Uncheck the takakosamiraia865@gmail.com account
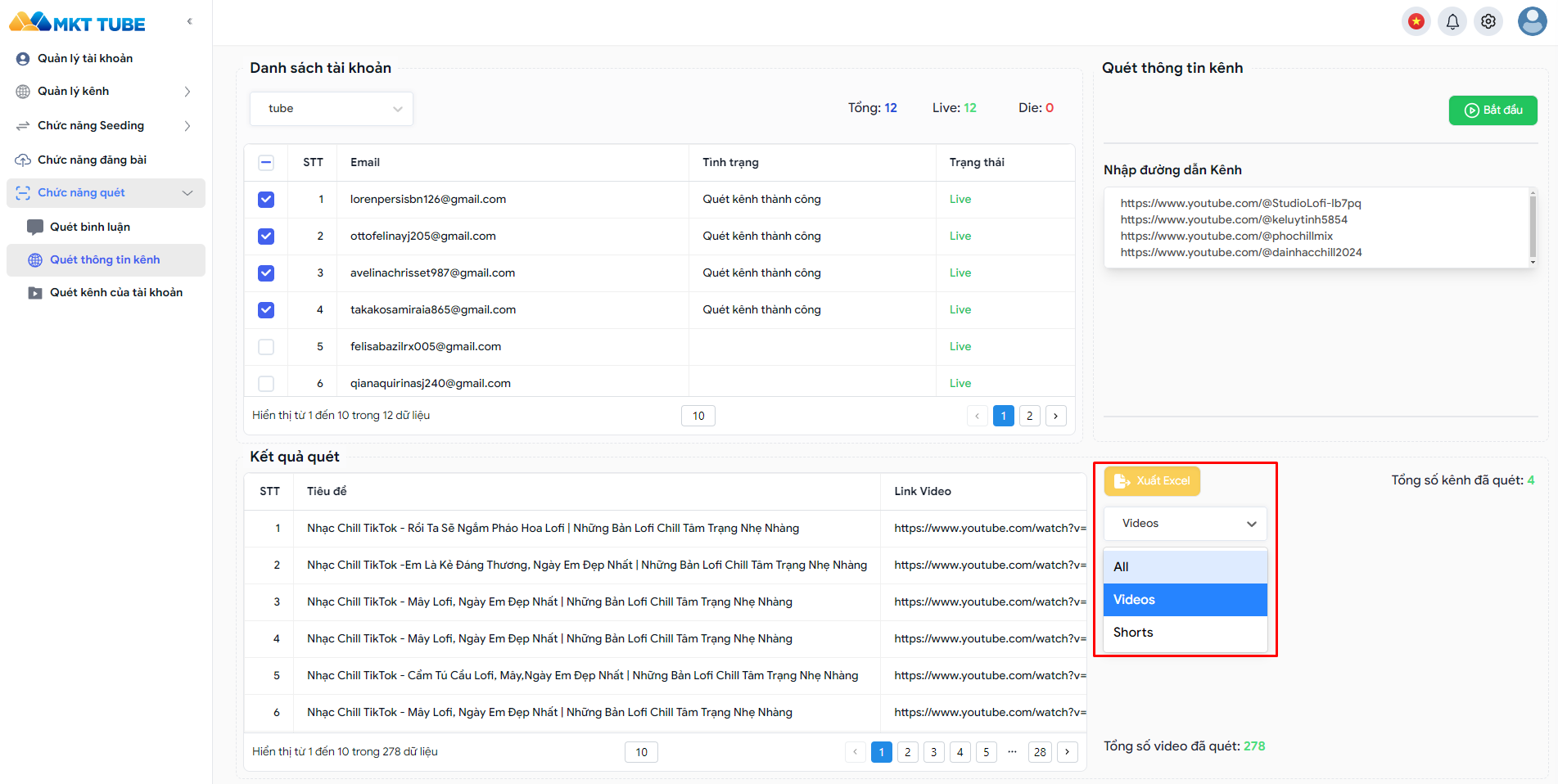1558x784 pixels. tap(266, 310)
